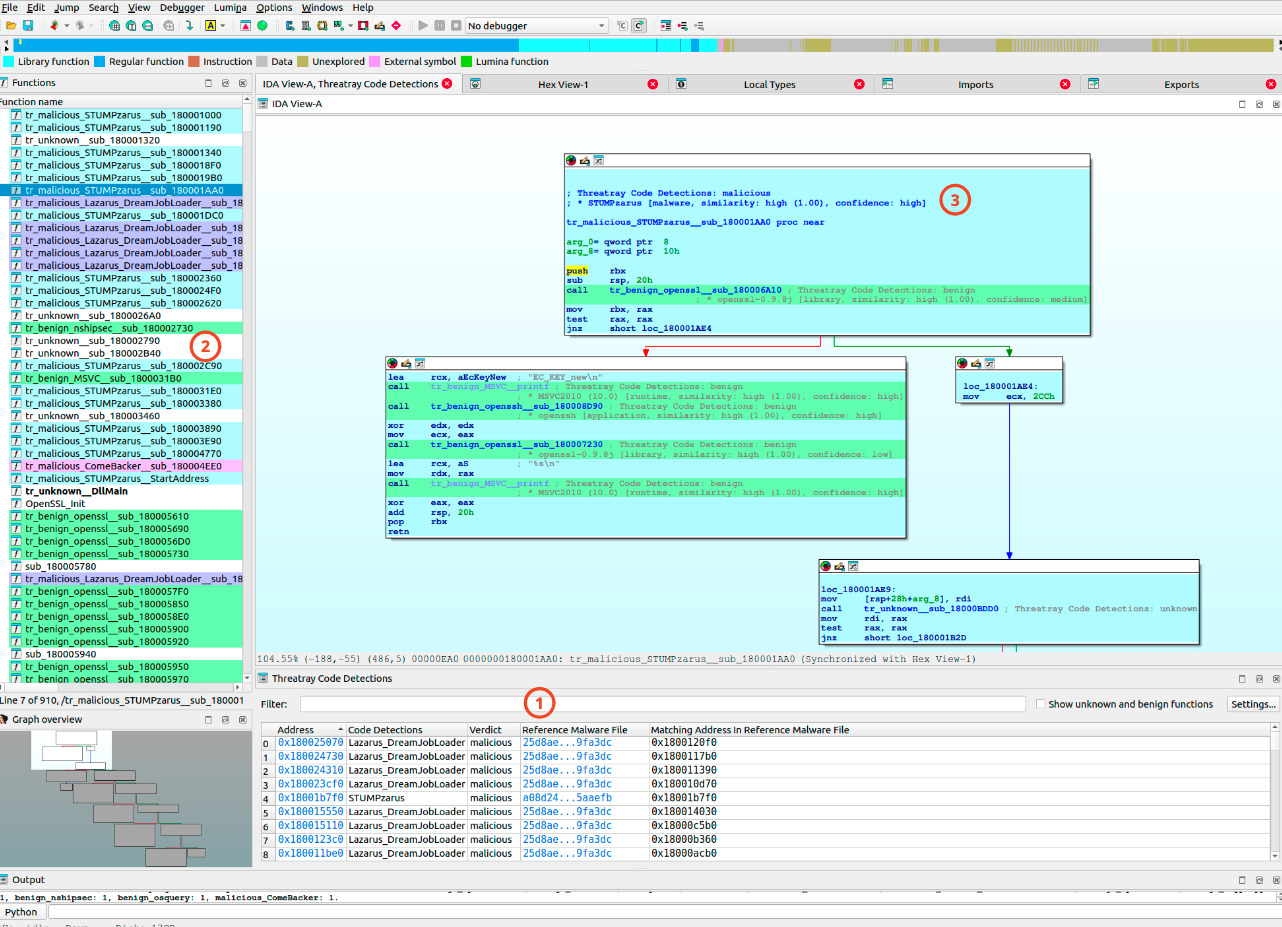The height and width of the screenshot is (927, 1282).
Task: Jump back with the back arrow icon
Action: [53, 25]
